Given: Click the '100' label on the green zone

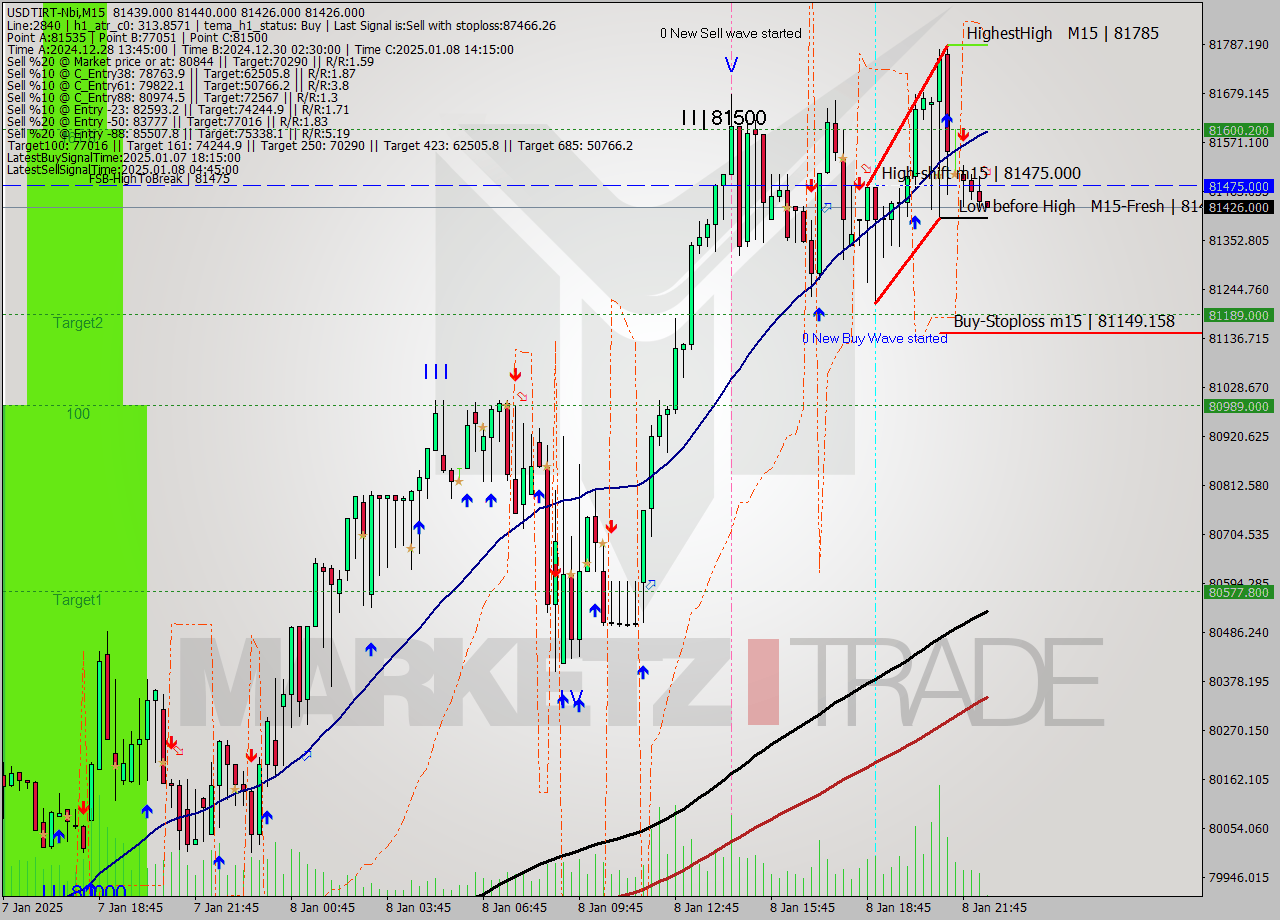Looking at the screenshot, I should tap(78, 413).
